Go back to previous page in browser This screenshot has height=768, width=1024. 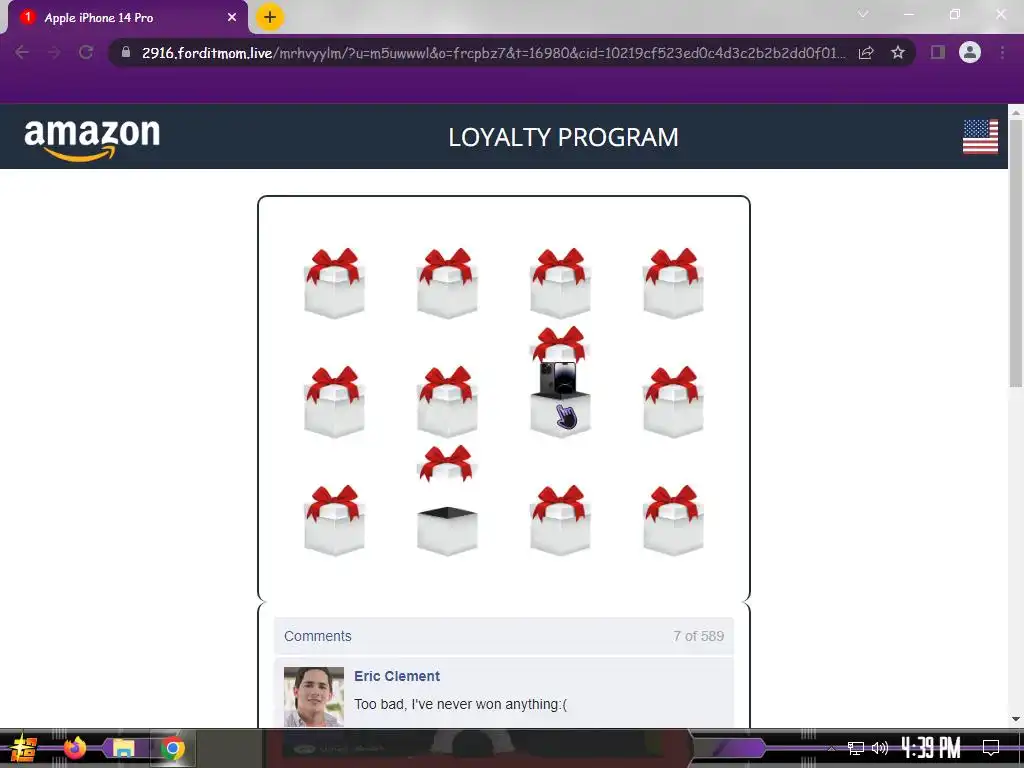(22, 52)
